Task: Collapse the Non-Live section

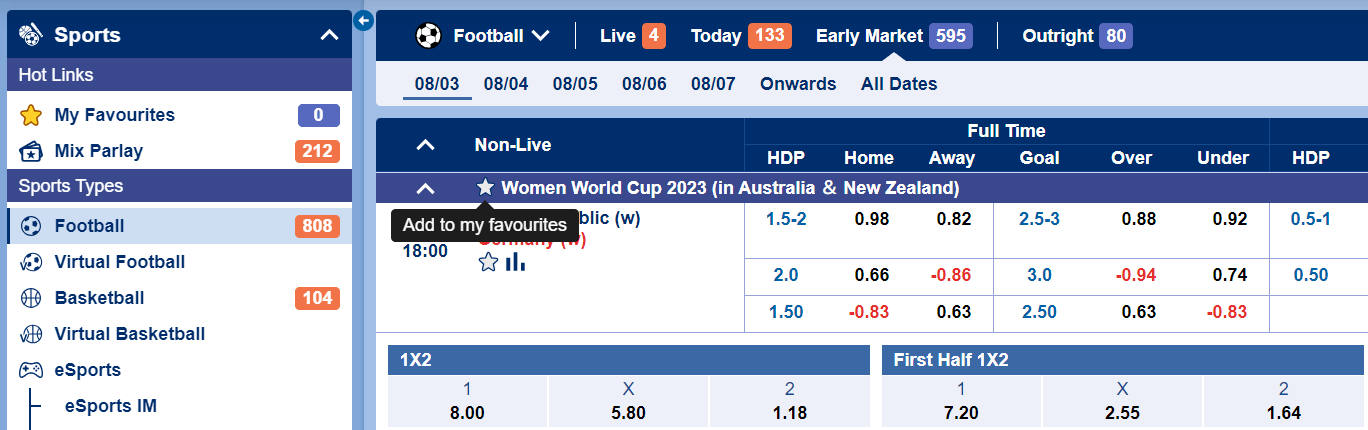Action: coord(425,145)
